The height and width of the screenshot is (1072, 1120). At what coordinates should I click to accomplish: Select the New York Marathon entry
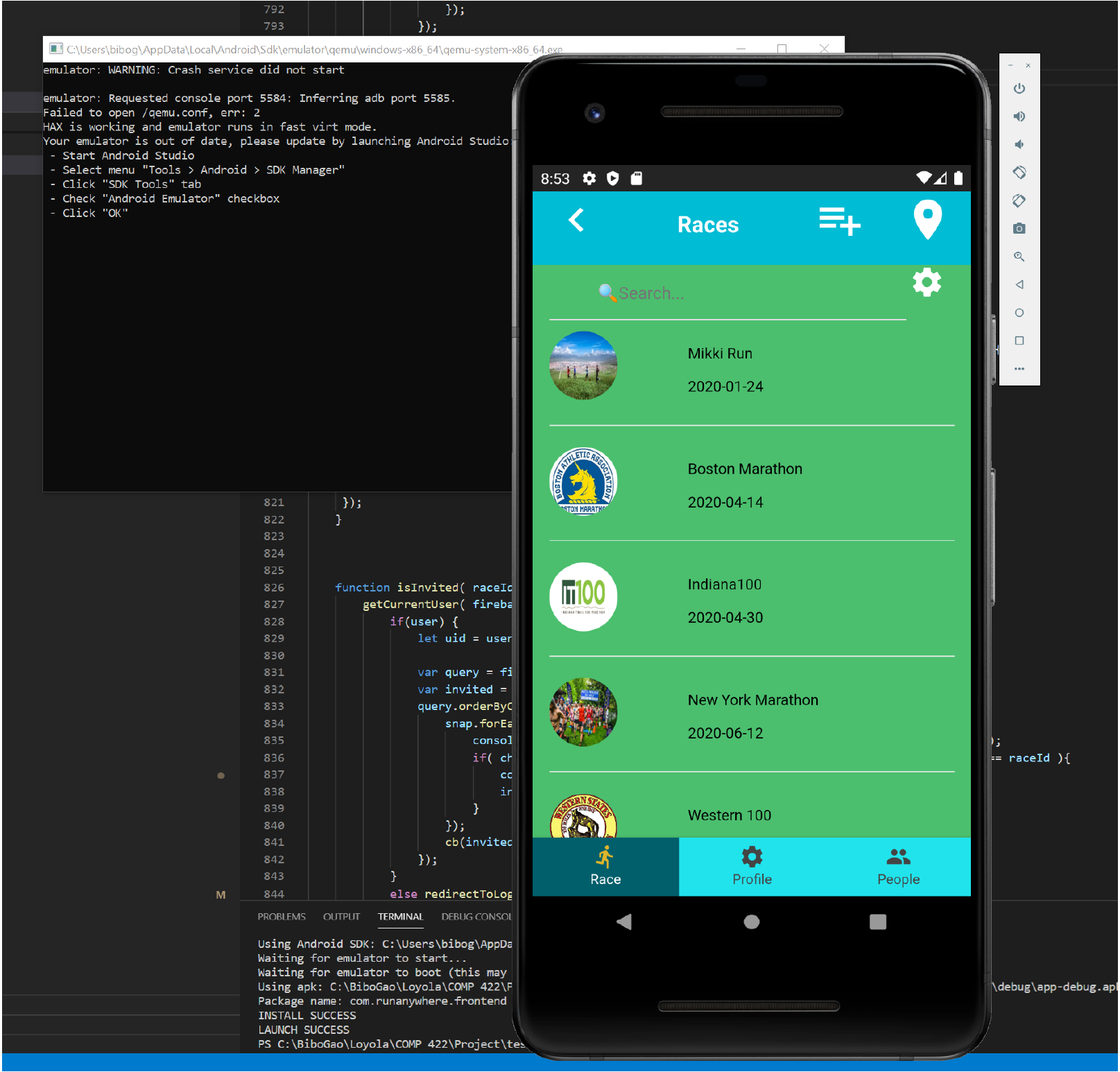click(752, 714)
